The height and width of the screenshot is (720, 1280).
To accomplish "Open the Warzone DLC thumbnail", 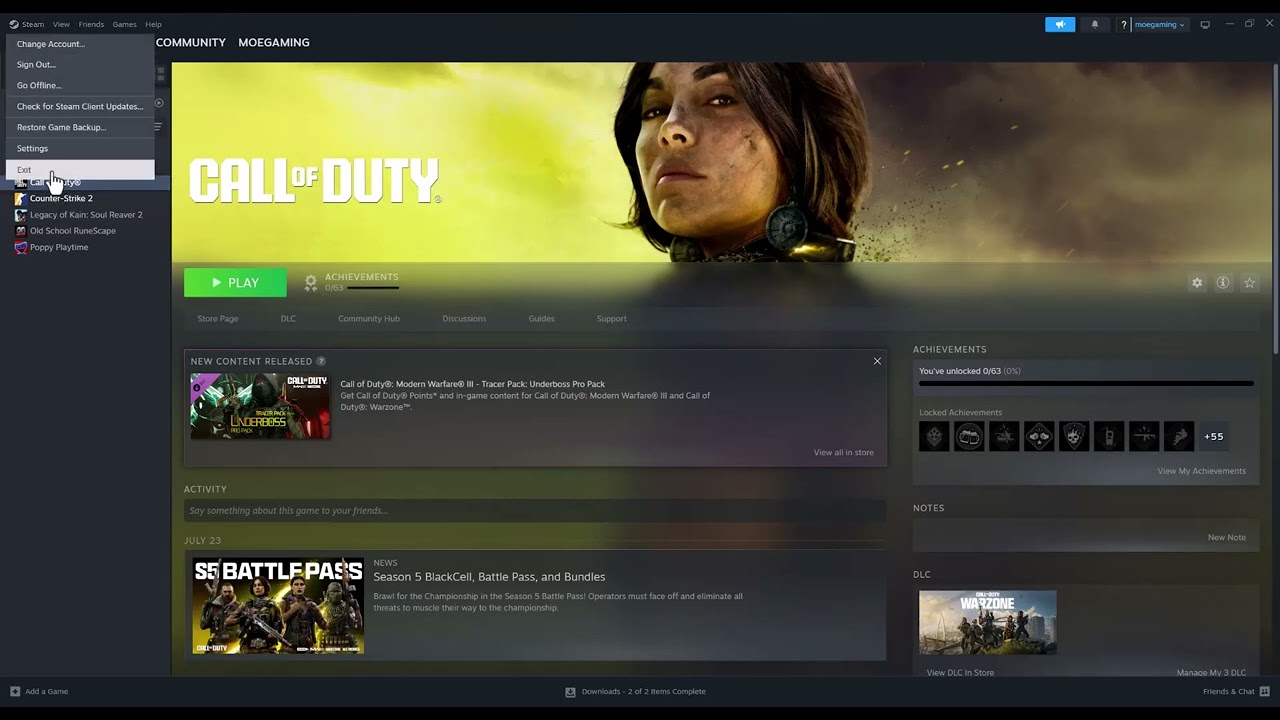I will coord(987,623).
